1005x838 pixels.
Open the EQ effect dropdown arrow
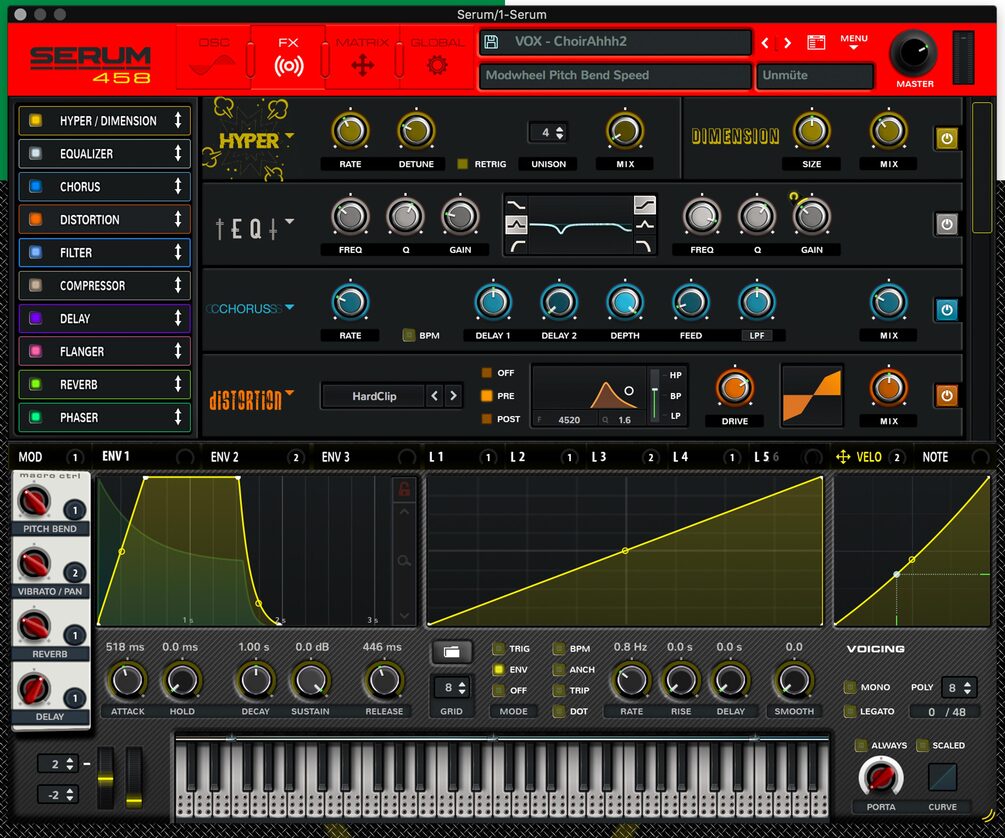(290, 221)
